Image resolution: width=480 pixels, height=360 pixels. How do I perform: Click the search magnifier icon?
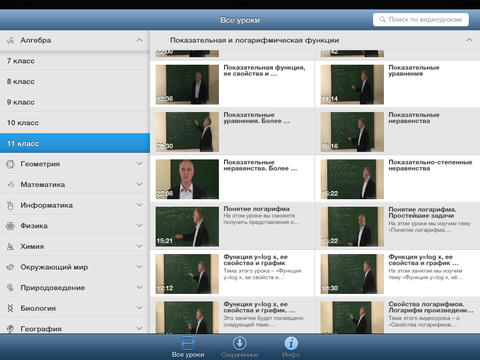(x=382, y=20)
